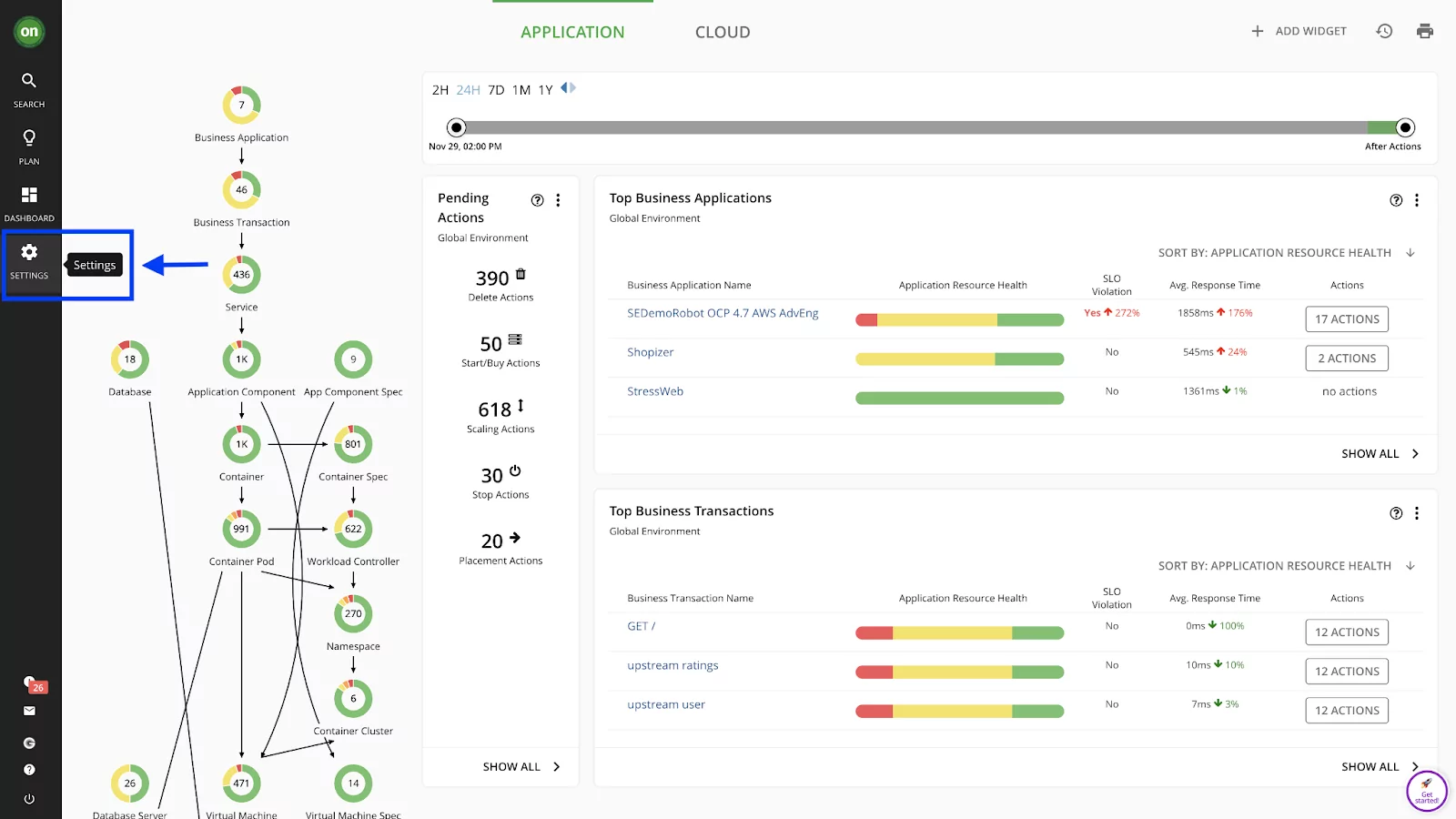Change sort order for Top Business Transactions
This screenshot has height=819, width=1456.
click(1410, 566)
